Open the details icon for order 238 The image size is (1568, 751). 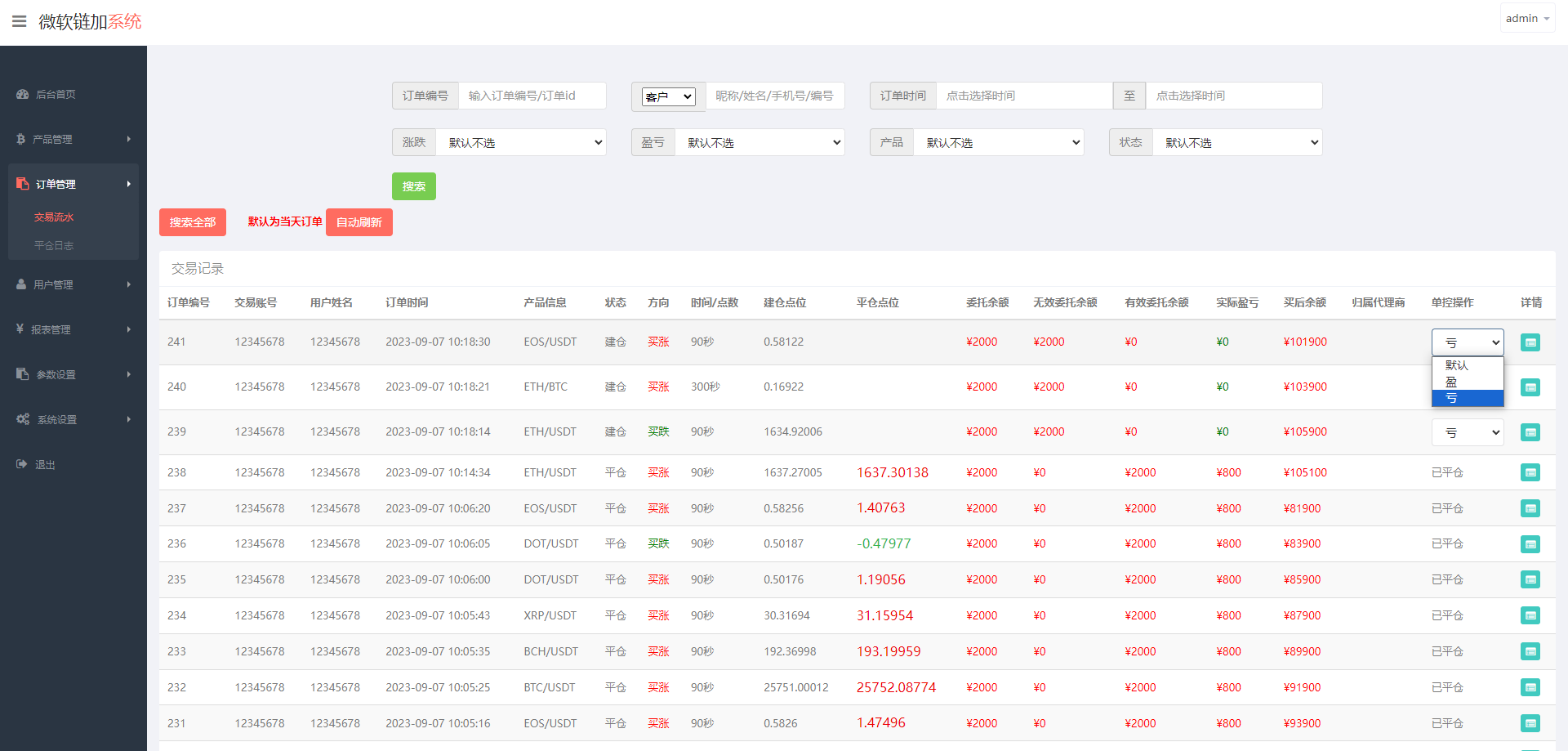click(1530, 472)
